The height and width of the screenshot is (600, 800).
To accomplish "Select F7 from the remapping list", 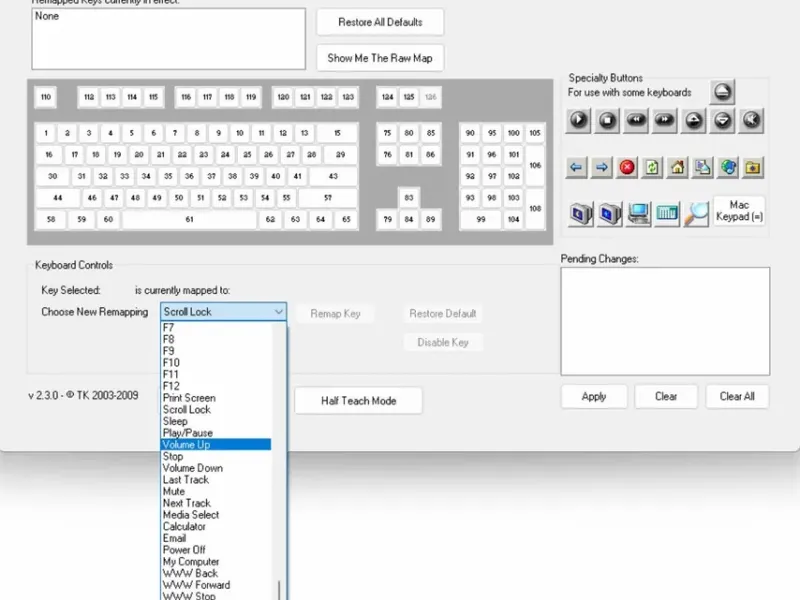I will click(x=216, y=328).
